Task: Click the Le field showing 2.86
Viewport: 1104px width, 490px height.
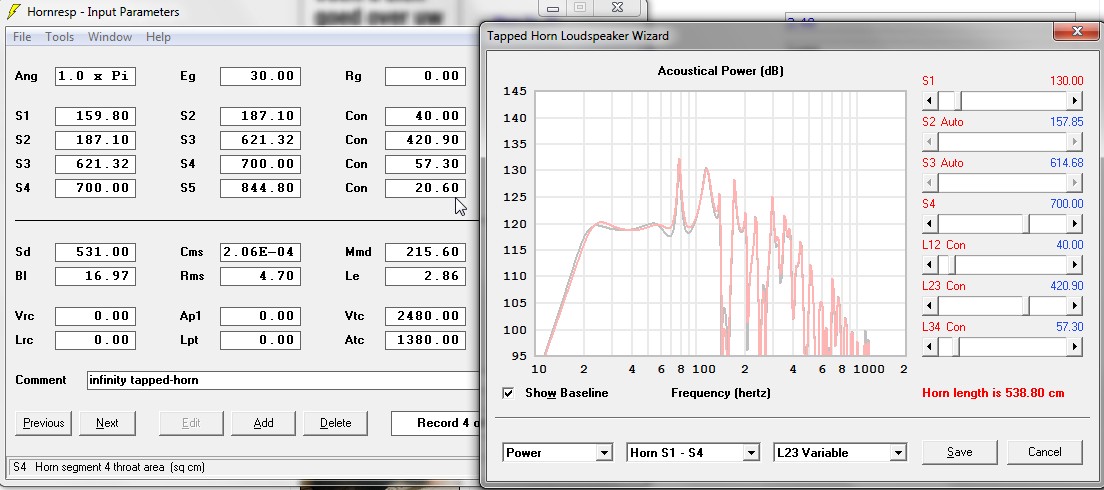Action: point(425,276)
